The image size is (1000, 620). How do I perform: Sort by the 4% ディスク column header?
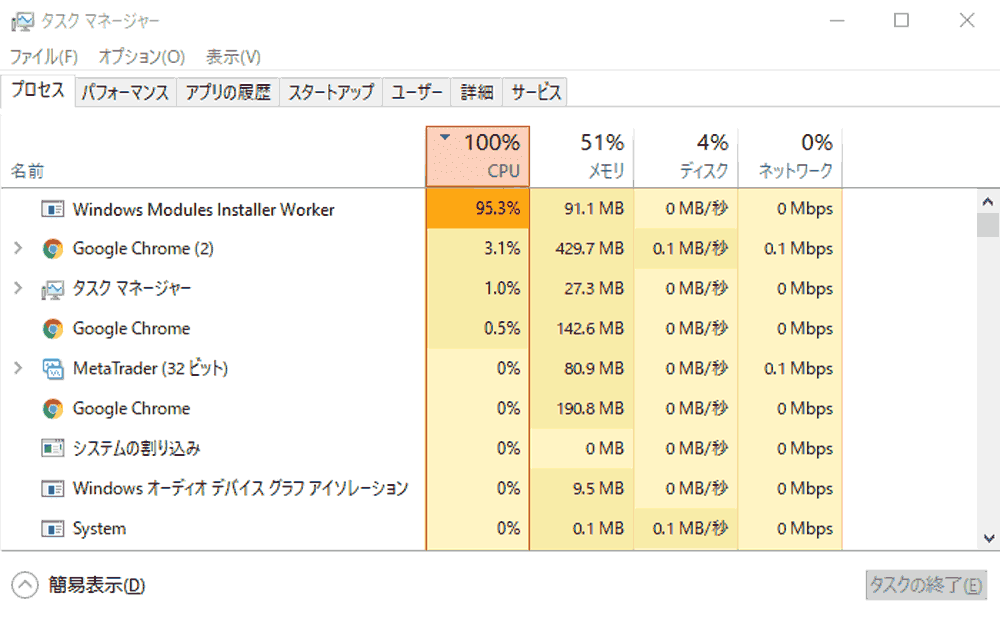686,157
